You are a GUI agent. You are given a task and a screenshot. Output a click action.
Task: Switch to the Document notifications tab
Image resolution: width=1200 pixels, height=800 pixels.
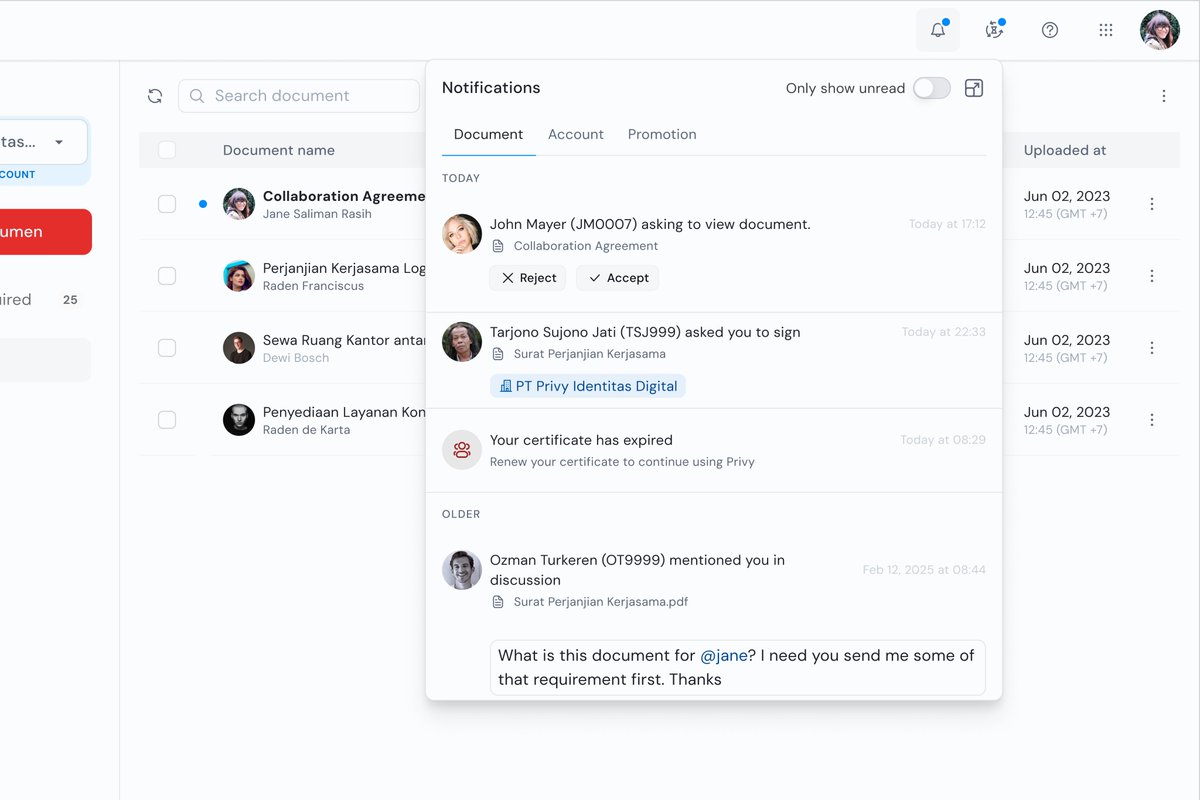coord(489,134)
